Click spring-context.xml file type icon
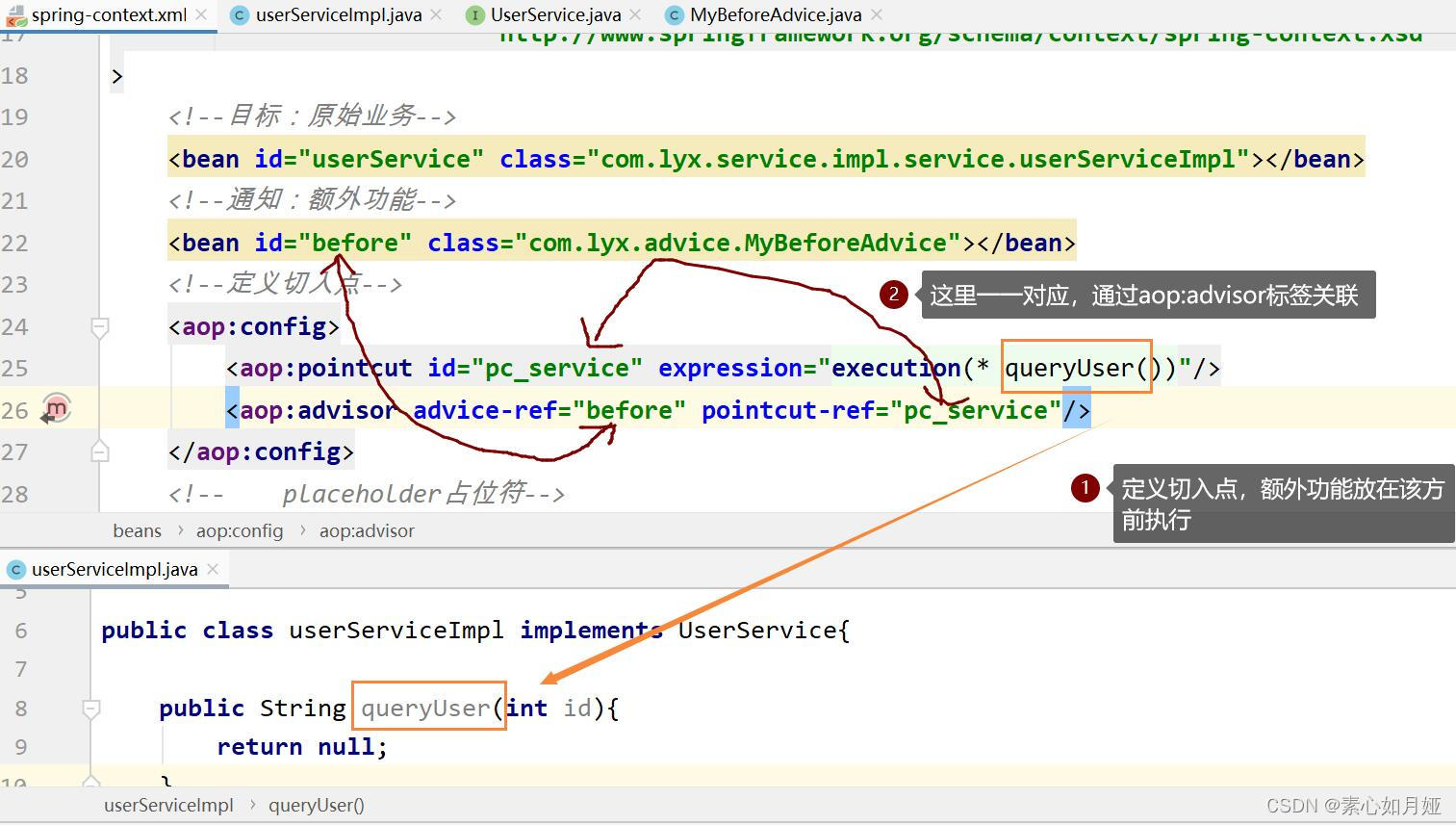 [15, 14]
